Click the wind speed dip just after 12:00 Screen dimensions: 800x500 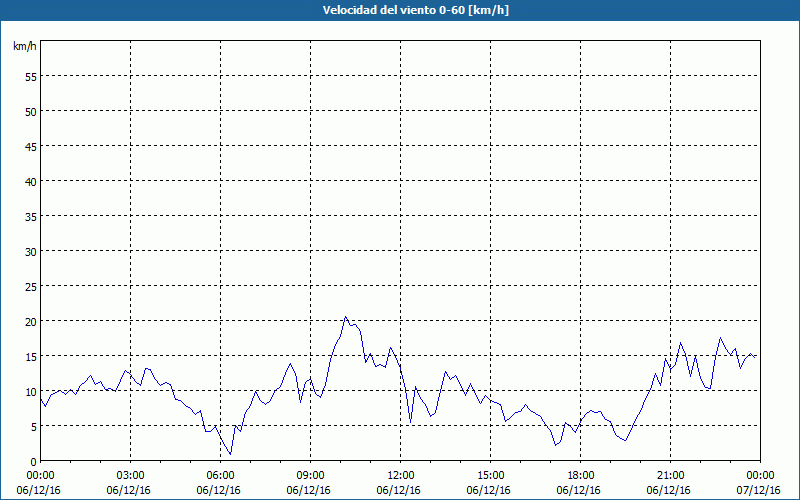coord(411,422)
